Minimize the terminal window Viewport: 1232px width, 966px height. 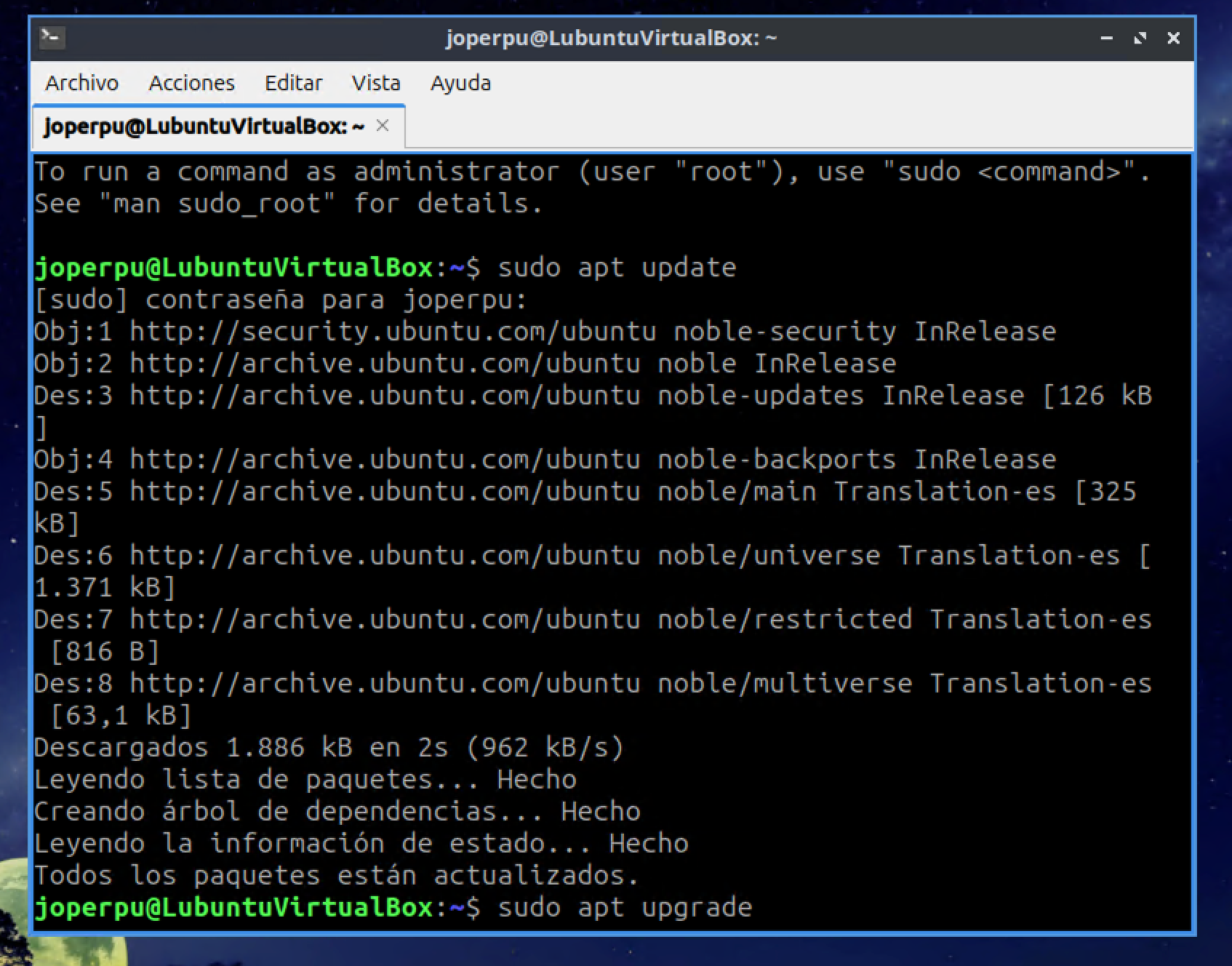[x=1107, y=38]
